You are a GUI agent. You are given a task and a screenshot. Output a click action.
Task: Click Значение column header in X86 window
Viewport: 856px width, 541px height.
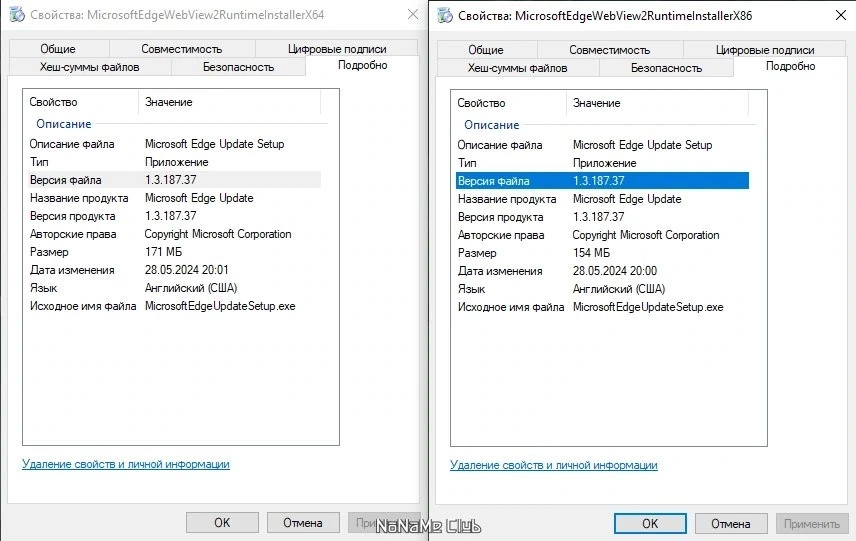(x=657, y=103)
